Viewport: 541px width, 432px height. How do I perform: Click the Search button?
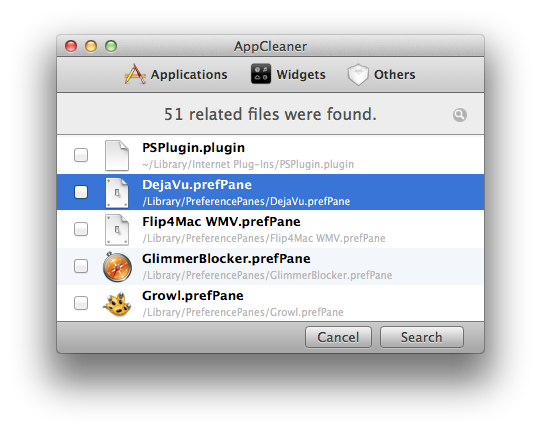tap(422, 337)
